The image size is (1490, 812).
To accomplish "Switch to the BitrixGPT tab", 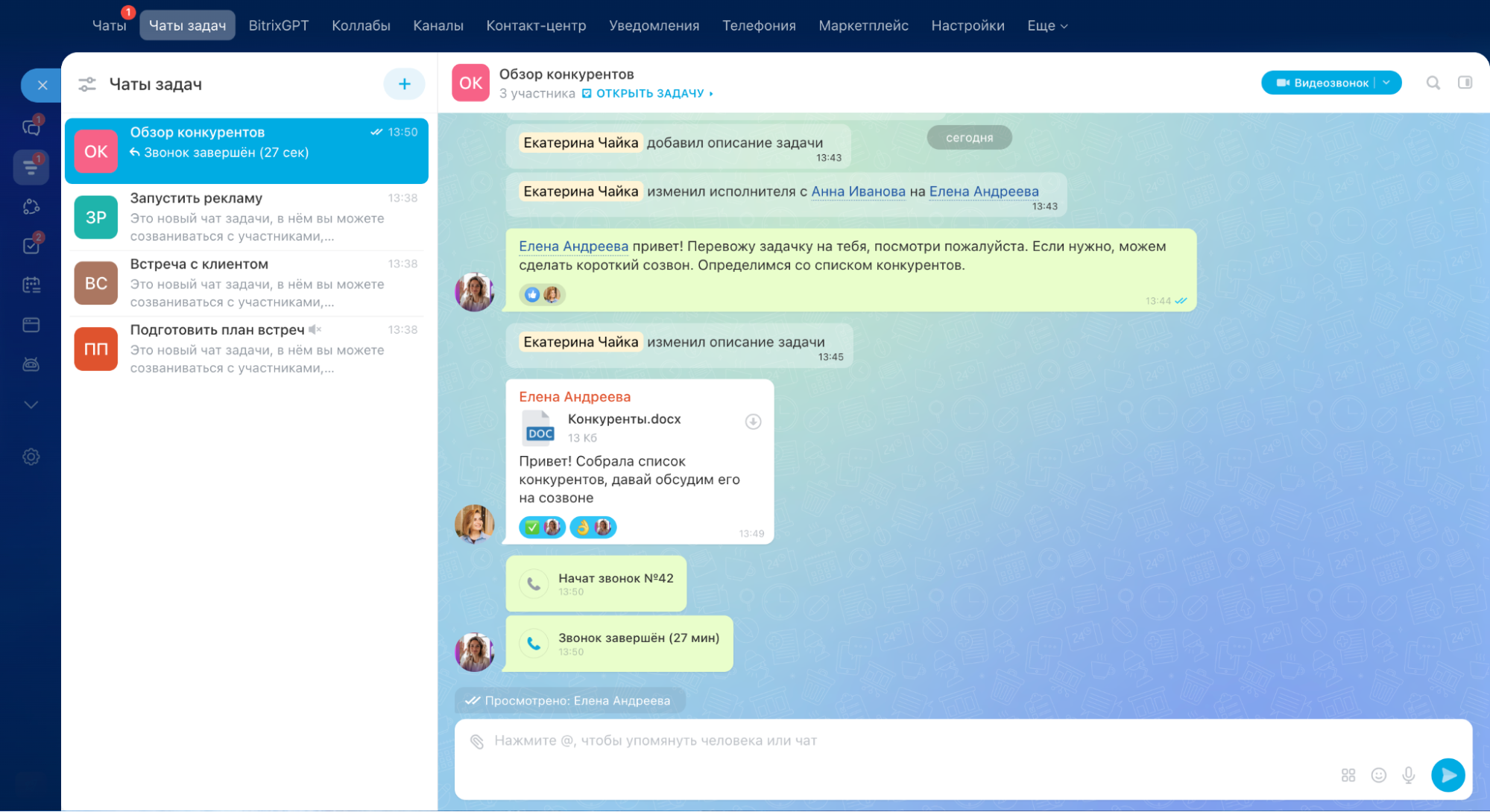I will (278, 25).
